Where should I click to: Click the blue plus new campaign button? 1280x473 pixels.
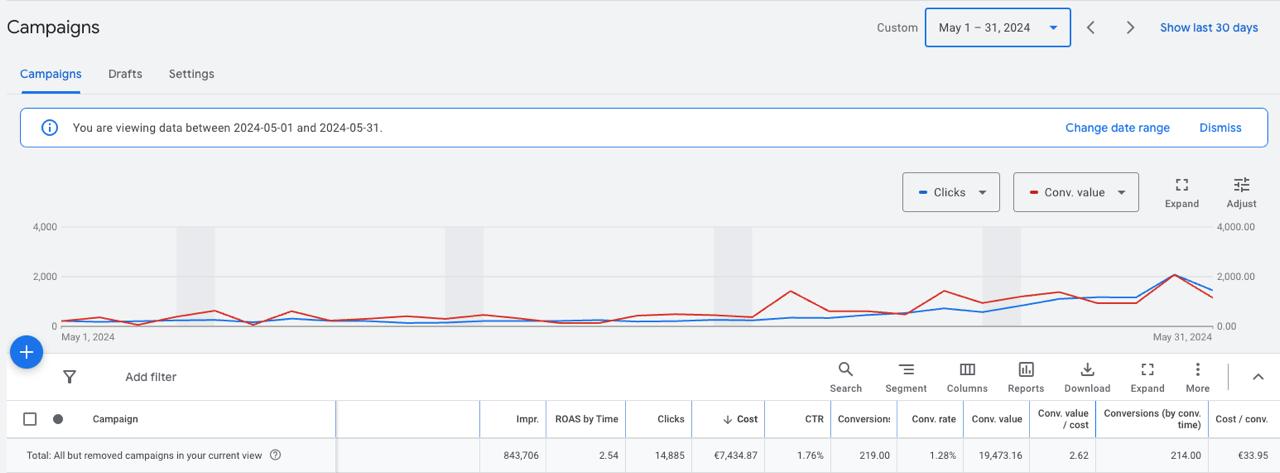click(x=26, y=352)
